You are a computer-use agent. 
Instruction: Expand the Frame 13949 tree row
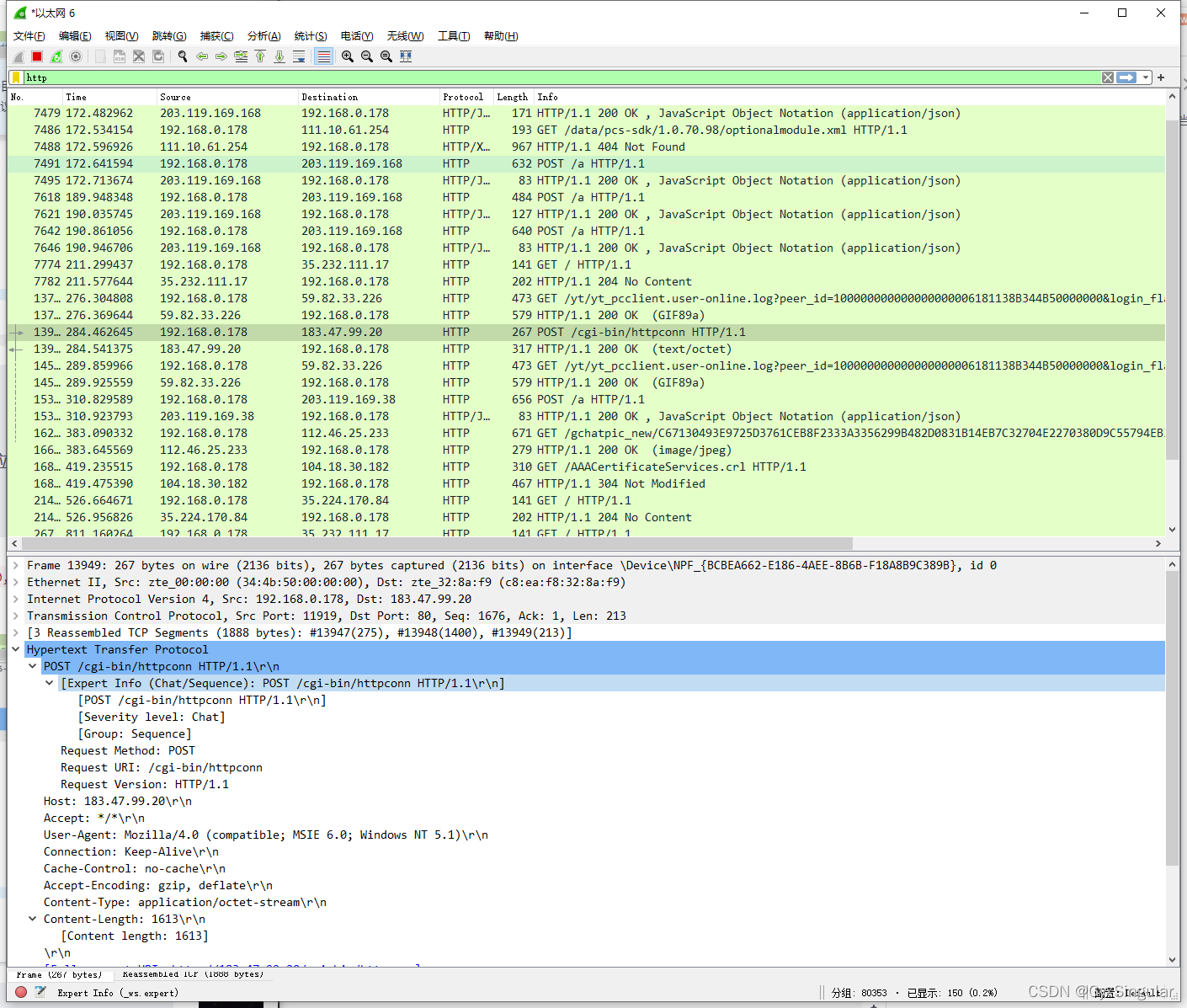[16, 565]
